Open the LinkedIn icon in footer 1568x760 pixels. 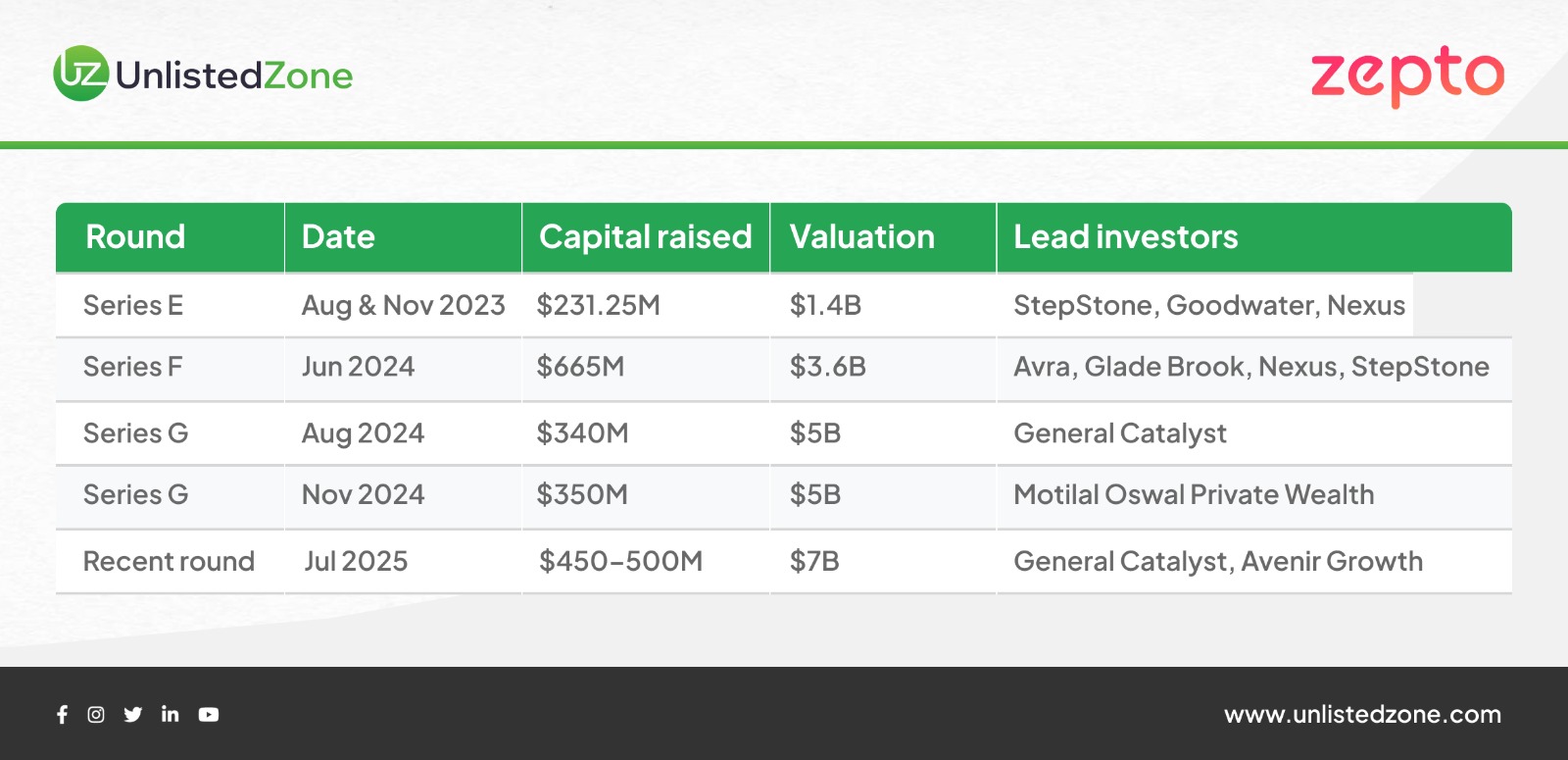(171, 714)
